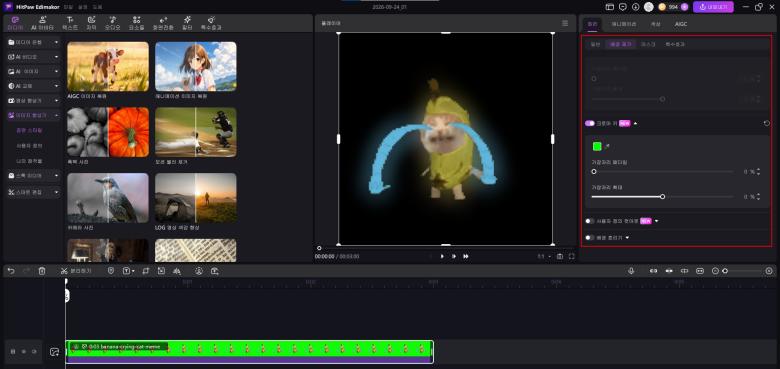Click the zoom out minus icon on timeline
This screenshot has width=780, height=369.
click(715, 271)
